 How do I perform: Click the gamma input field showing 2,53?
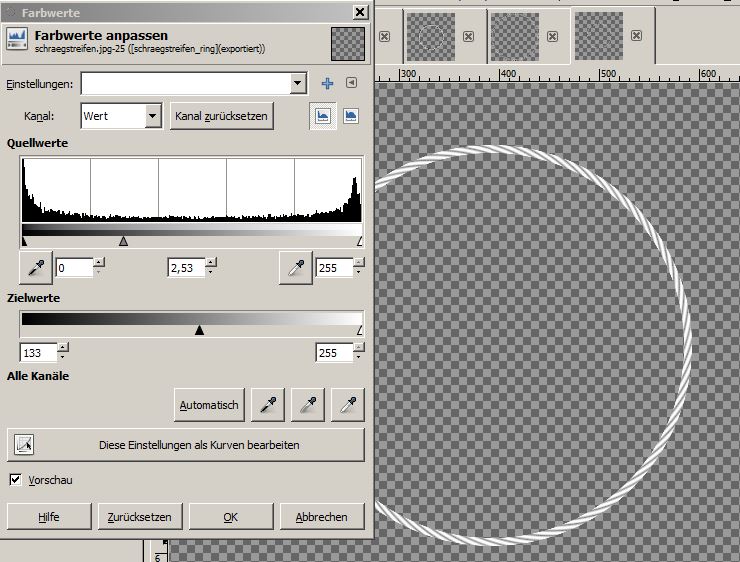(x=185, y=267)
